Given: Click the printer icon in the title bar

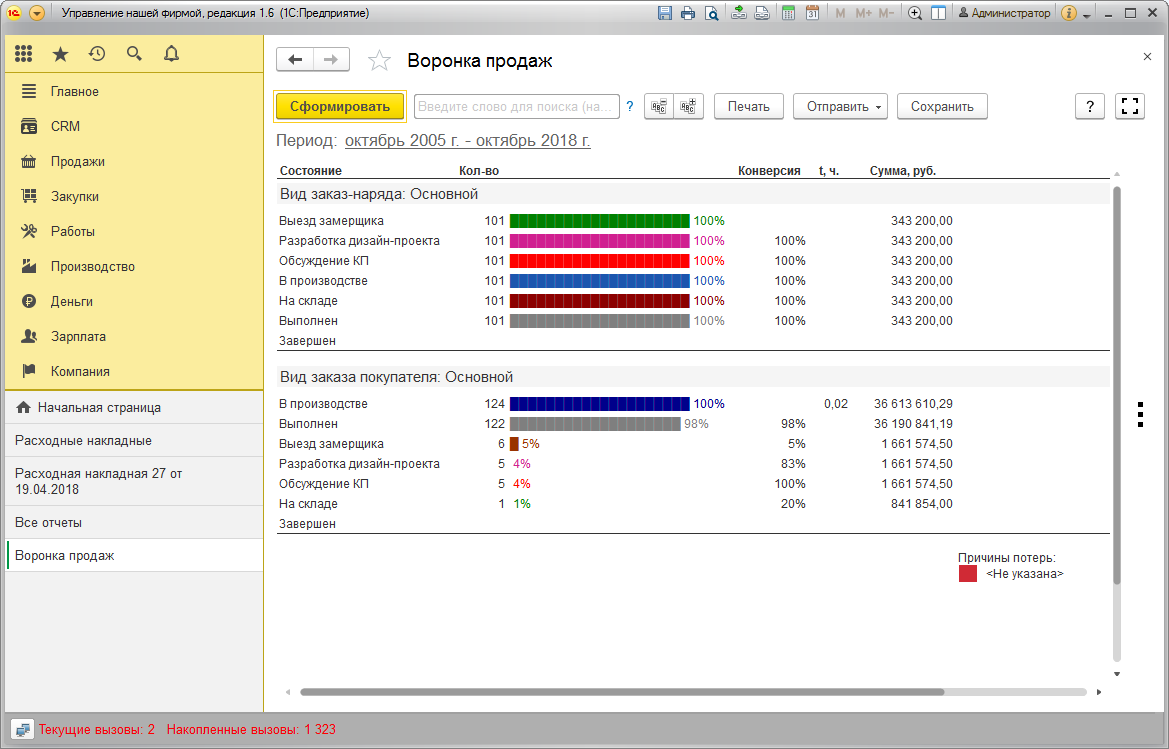Looking at the screenshot, I should (688, 13).
